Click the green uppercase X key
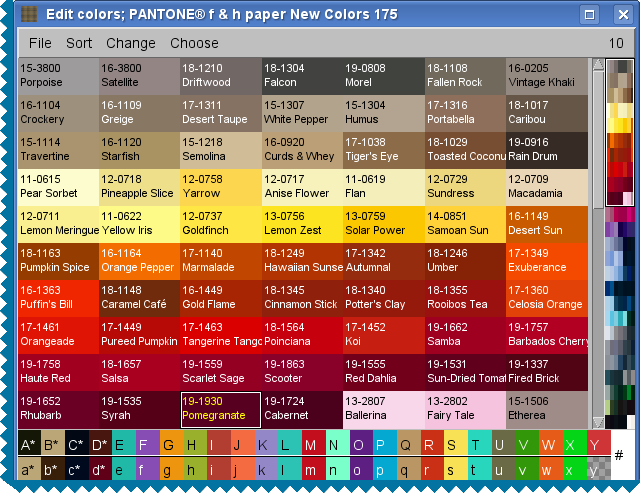640x493 pixels. (x=575, y=444)
